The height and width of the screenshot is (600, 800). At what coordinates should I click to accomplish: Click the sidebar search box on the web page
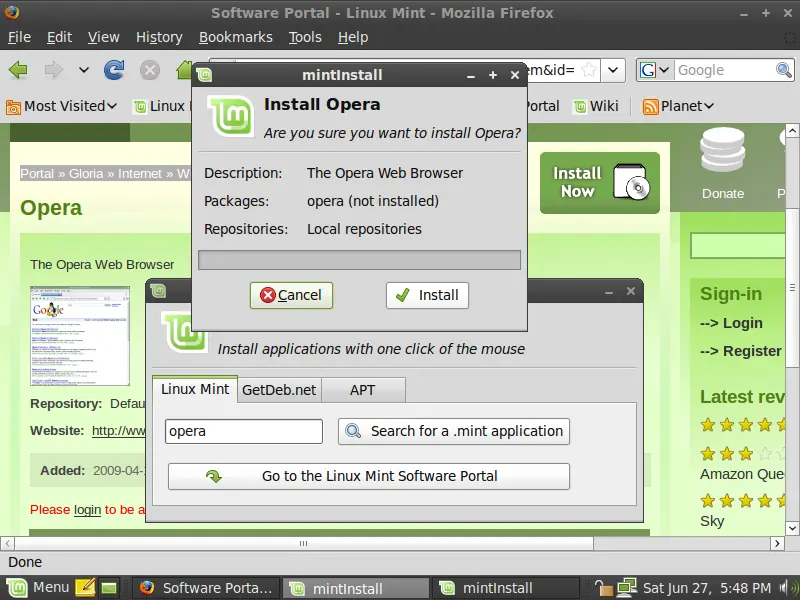[738, 245]
